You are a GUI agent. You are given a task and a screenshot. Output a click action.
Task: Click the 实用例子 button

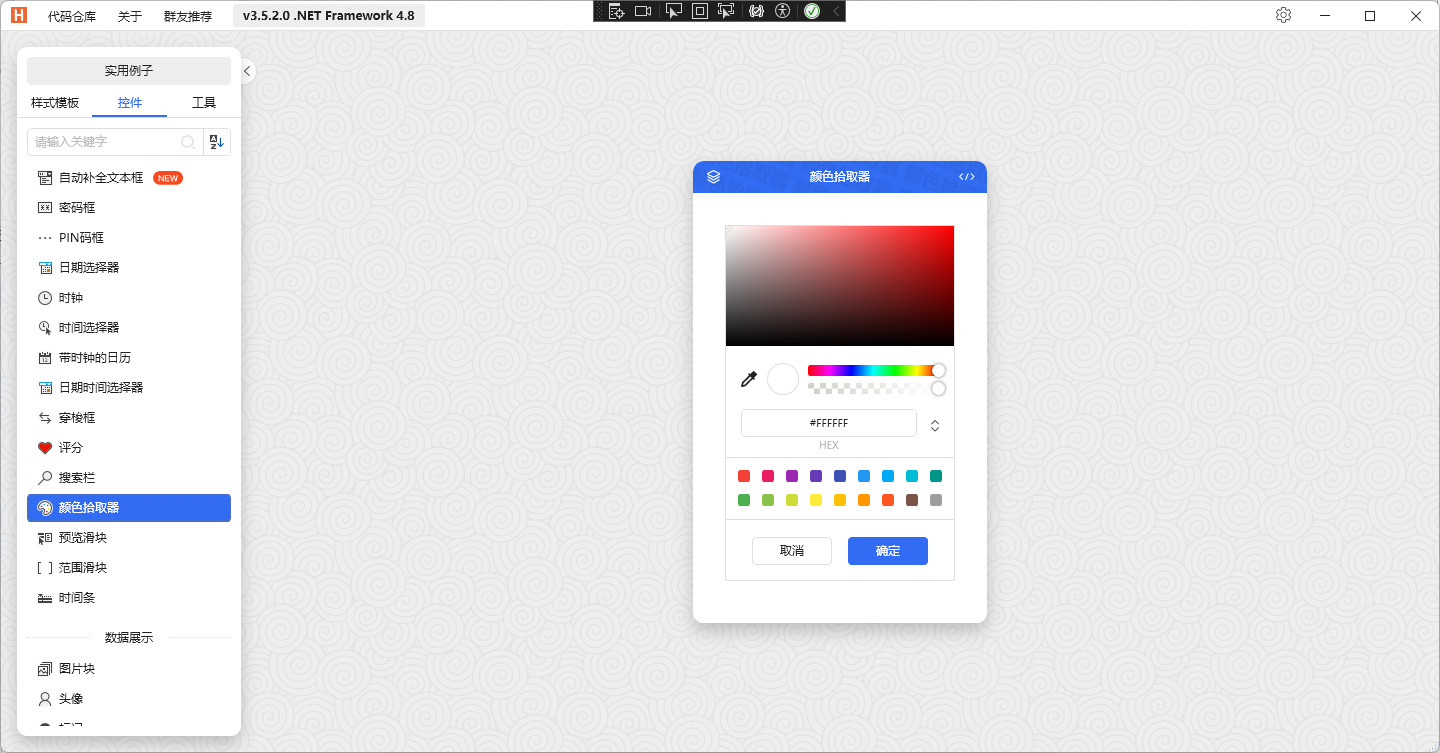coord(129,71)
